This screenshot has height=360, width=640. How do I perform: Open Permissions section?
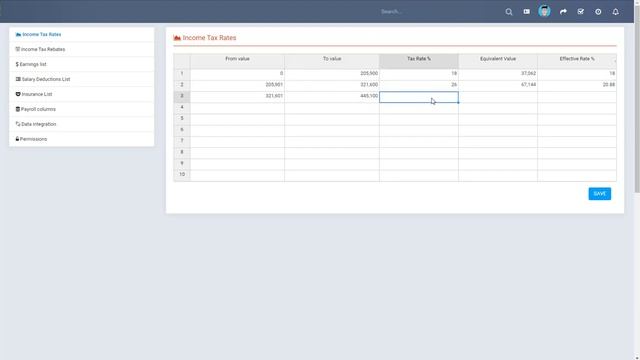(82, 139)
